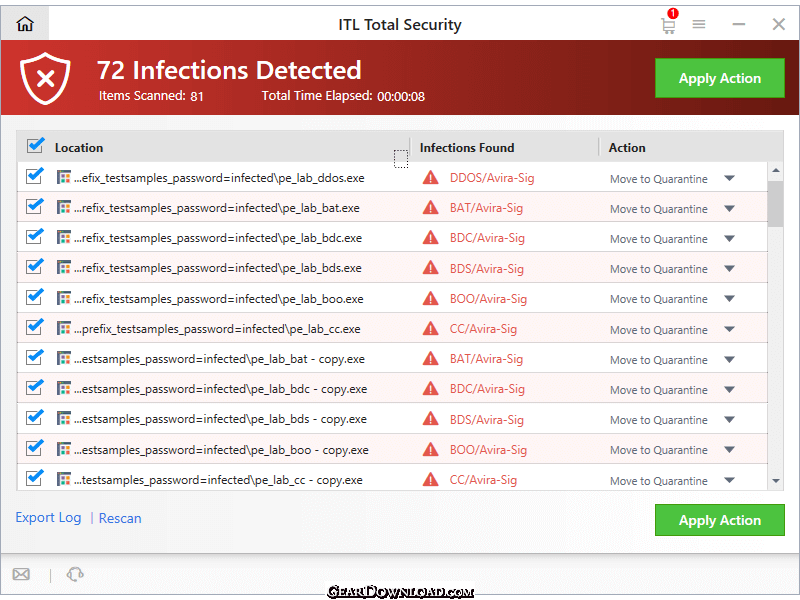Open action dropdown for pe_lab_boo.exe row

coord(729,298)
